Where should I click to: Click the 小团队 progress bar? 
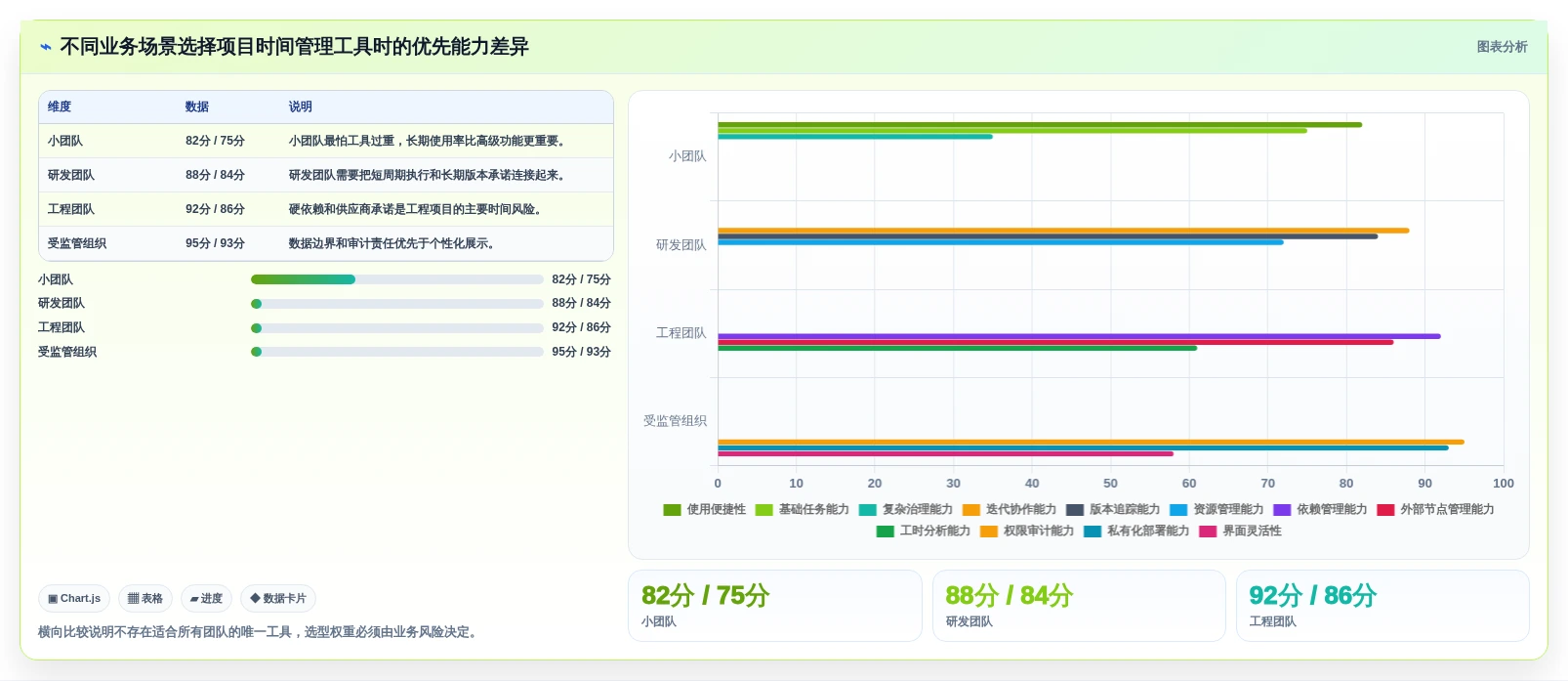[x=396, y=279]
